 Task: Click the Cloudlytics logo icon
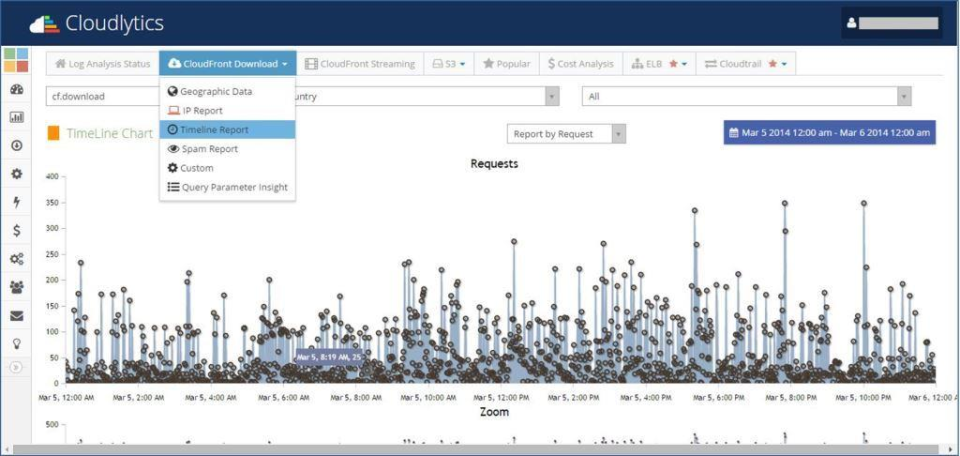tap(44, 24)
